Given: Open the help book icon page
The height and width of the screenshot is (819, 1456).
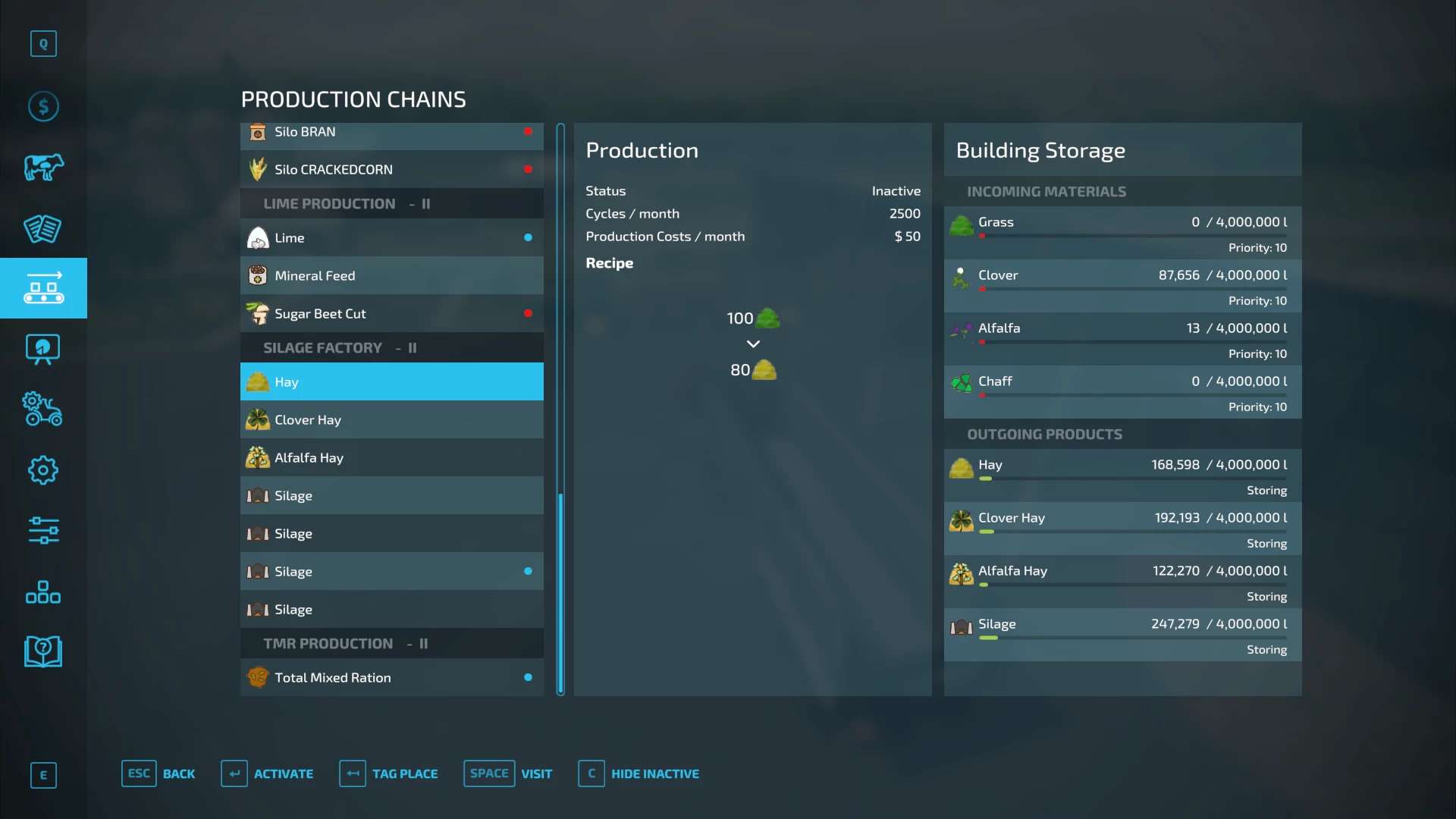Looking at the screenshot, I should [x=43, y=651].
